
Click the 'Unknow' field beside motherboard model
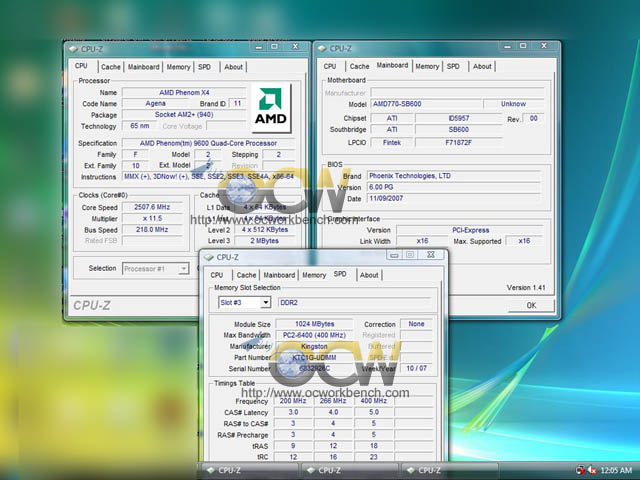point(513,104)
